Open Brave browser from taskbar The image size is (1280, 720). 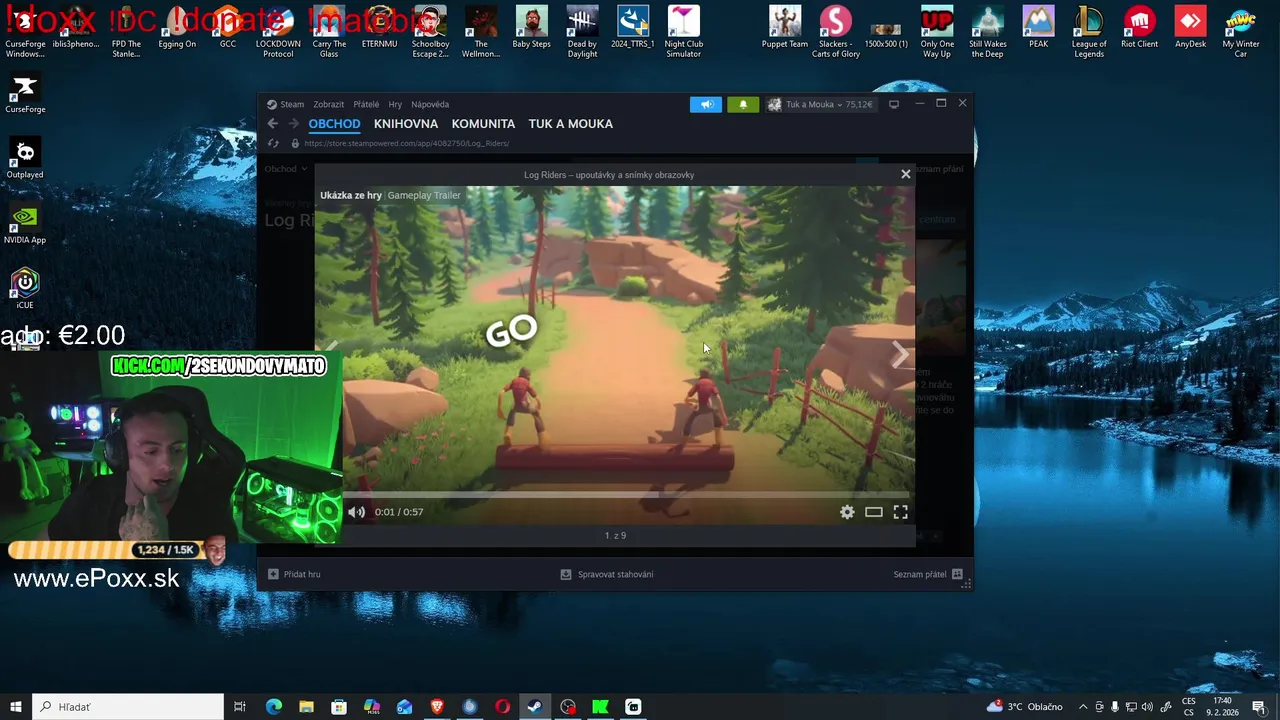437,707
